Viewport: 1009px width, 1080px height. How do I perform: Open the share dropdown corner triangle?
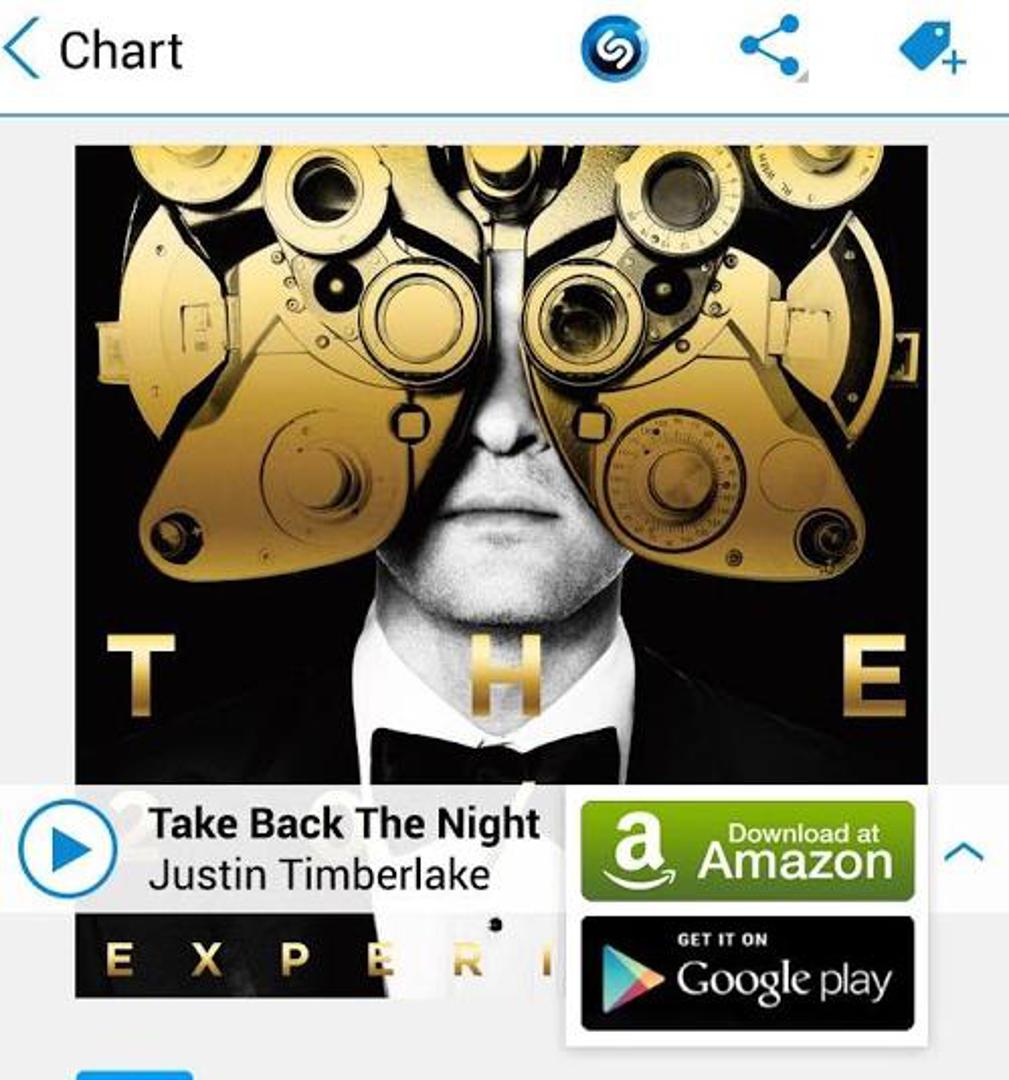(x=802, y=75)
